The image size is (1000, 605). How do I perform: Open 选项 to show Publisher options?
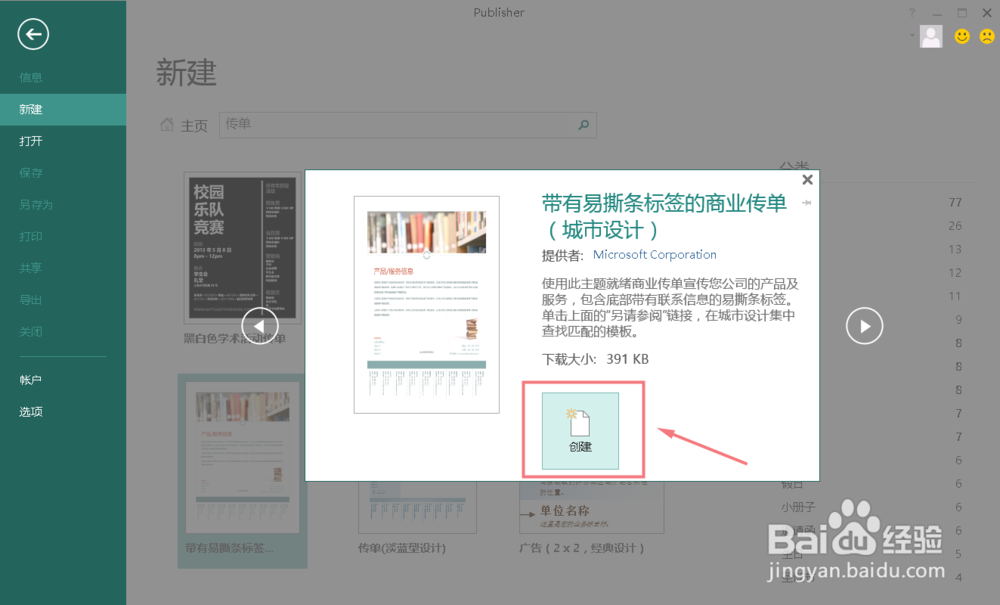pos(30,411)
